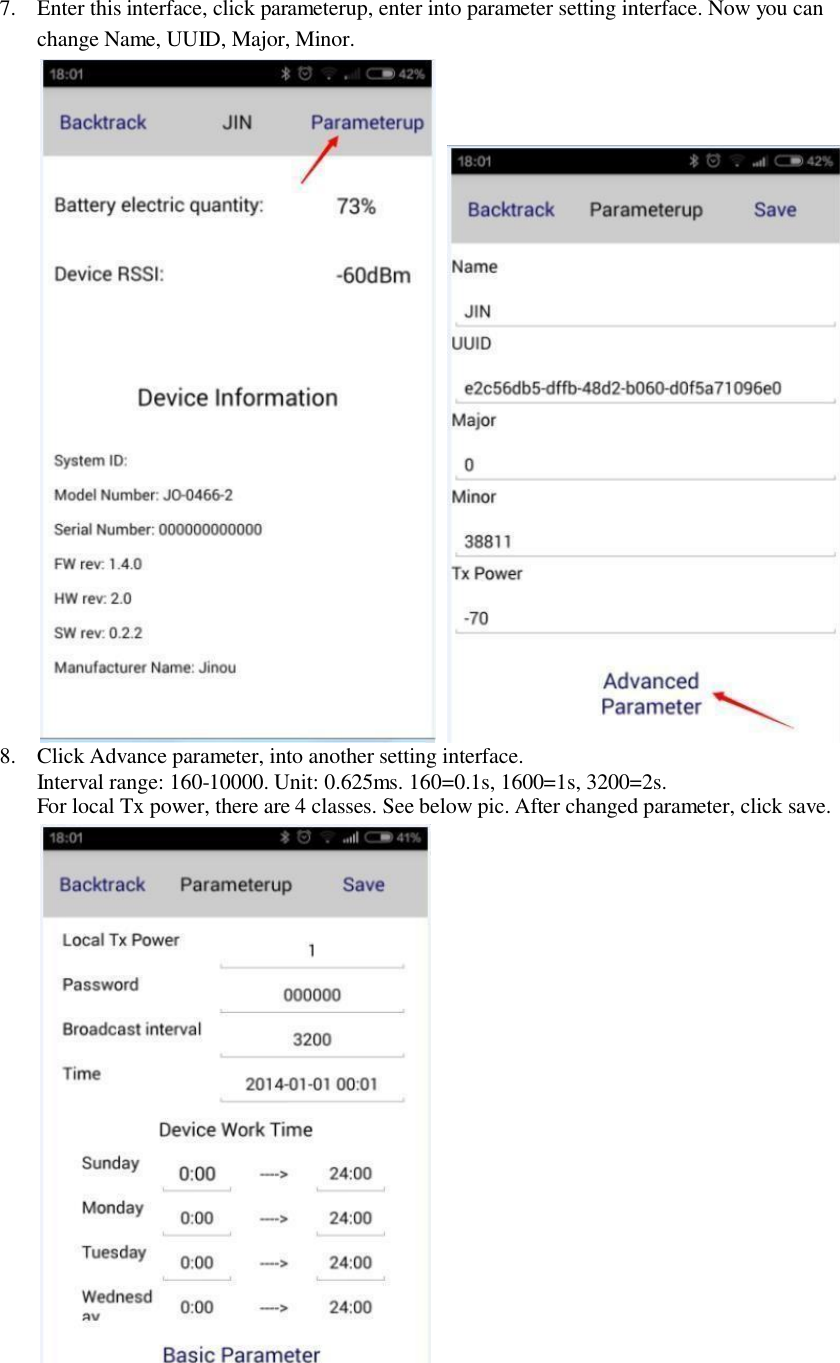
Task: Select the Name field containing JIN
Action: tap(644, 312)
